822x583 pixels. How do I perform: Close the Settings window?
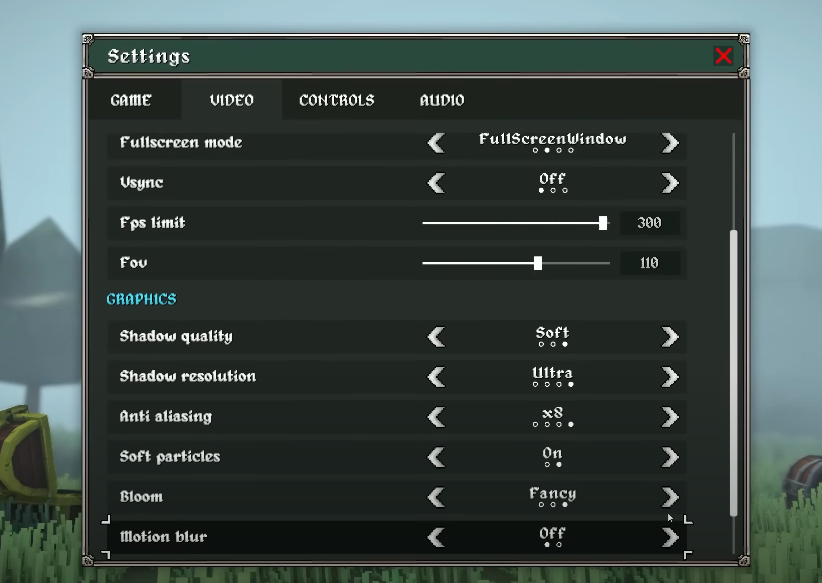tap(724, 56)
